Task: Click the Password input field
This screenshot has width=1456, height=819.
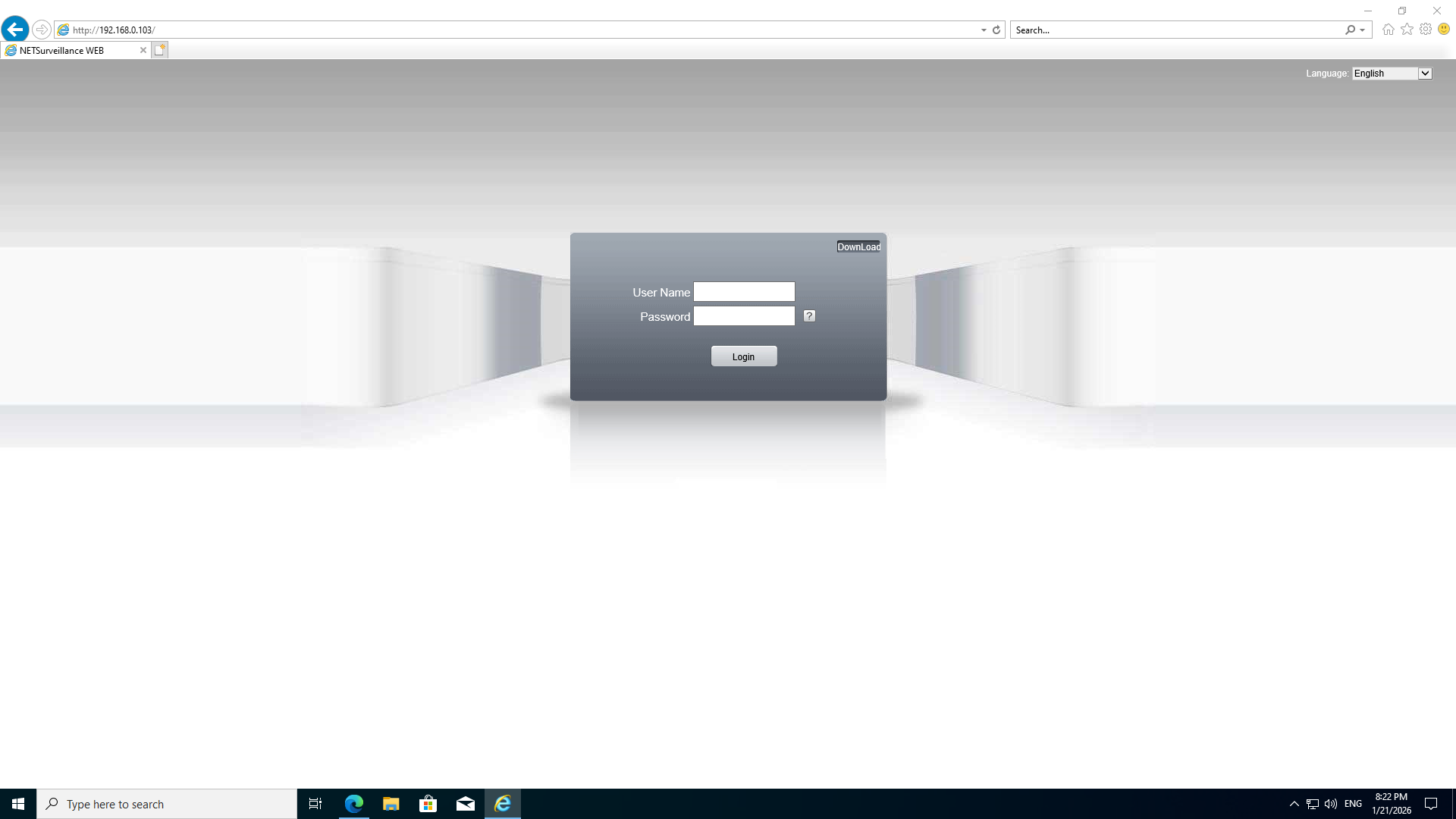Action: pyautogui.click(x=744, y=316)
